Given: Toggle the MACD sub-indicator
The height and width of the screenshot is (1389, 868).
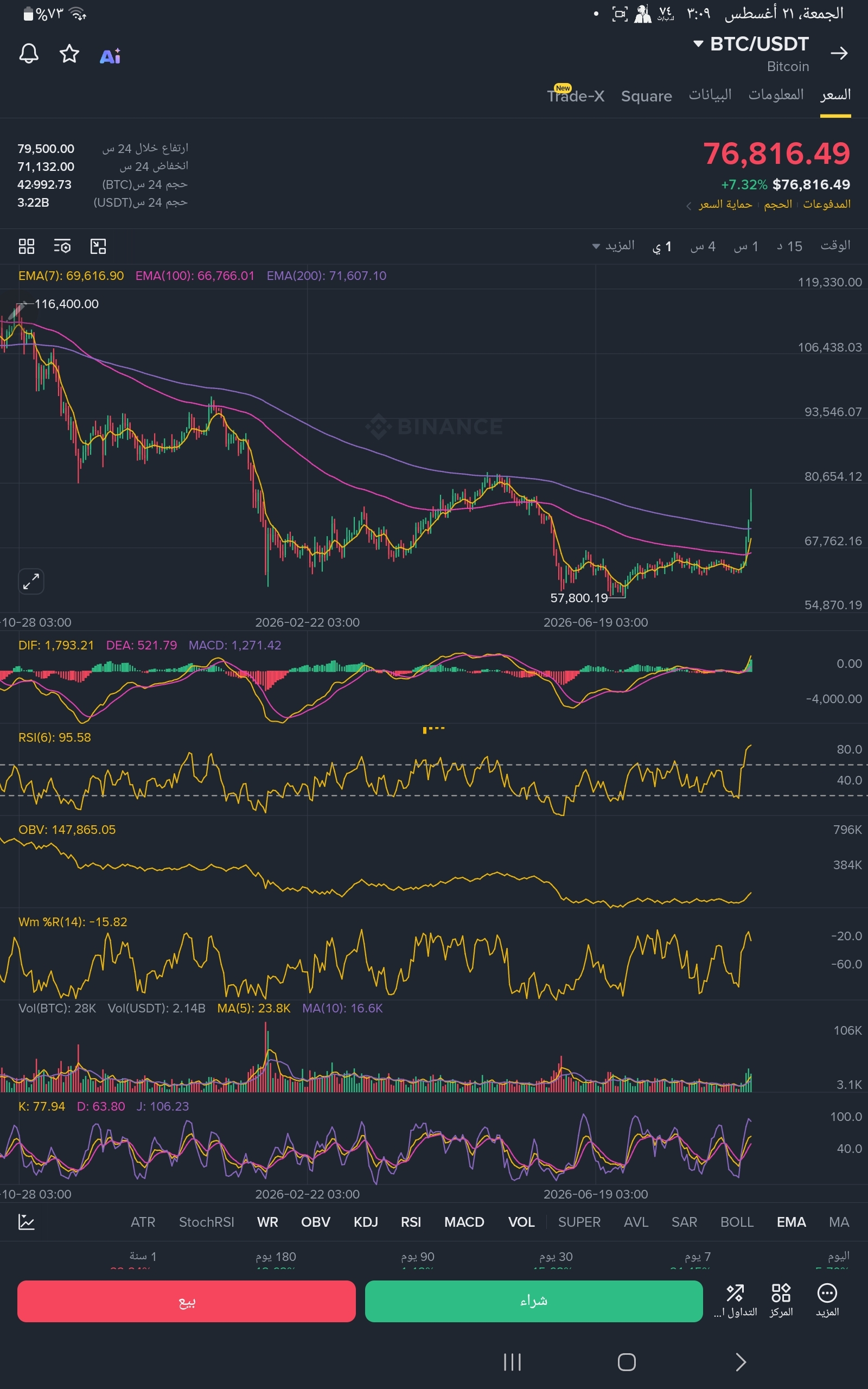Looking at the screenshot, I should tap(464, 1222).
